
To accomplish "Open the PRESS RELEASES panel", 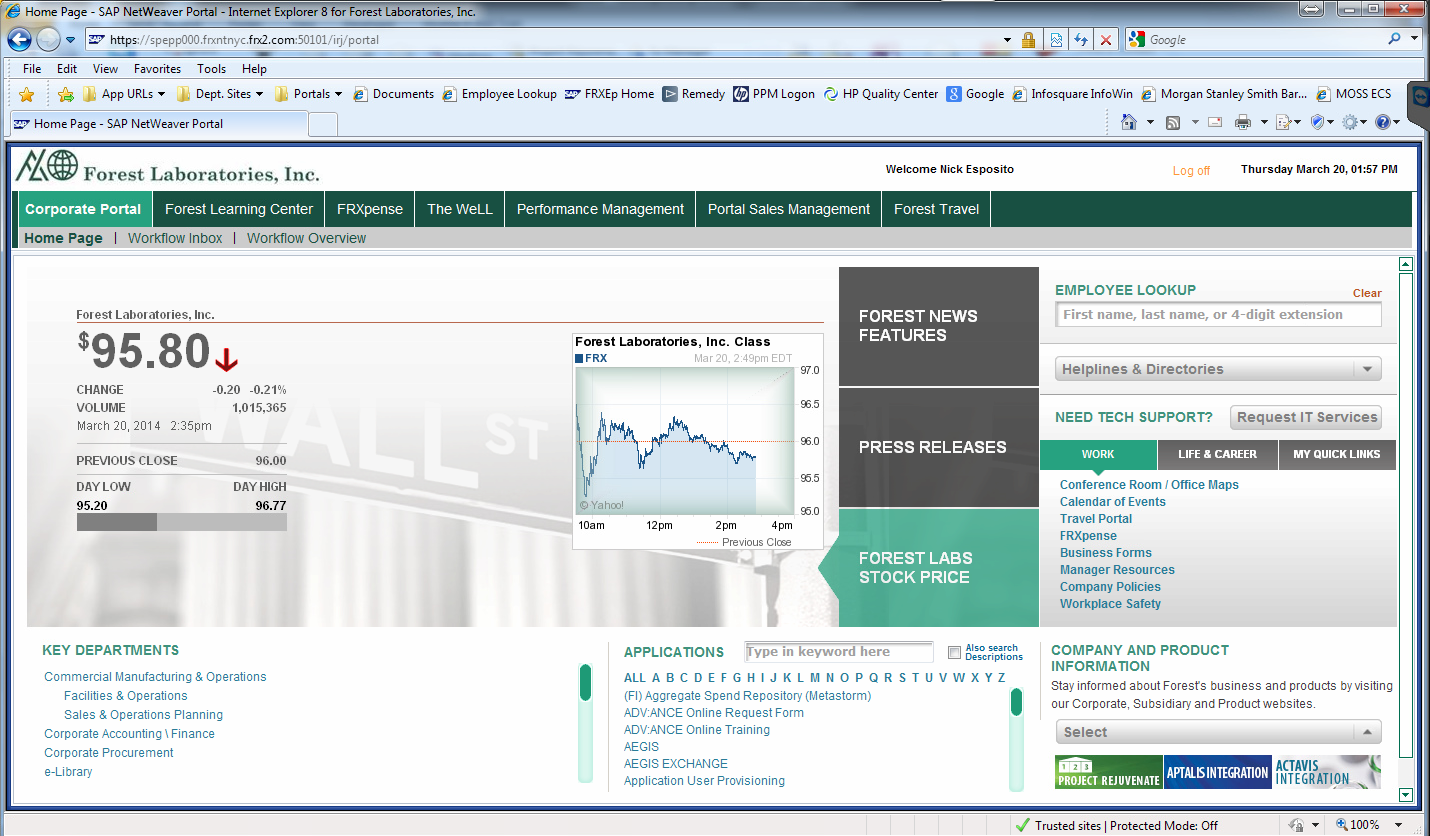I will tap(939, 448).
